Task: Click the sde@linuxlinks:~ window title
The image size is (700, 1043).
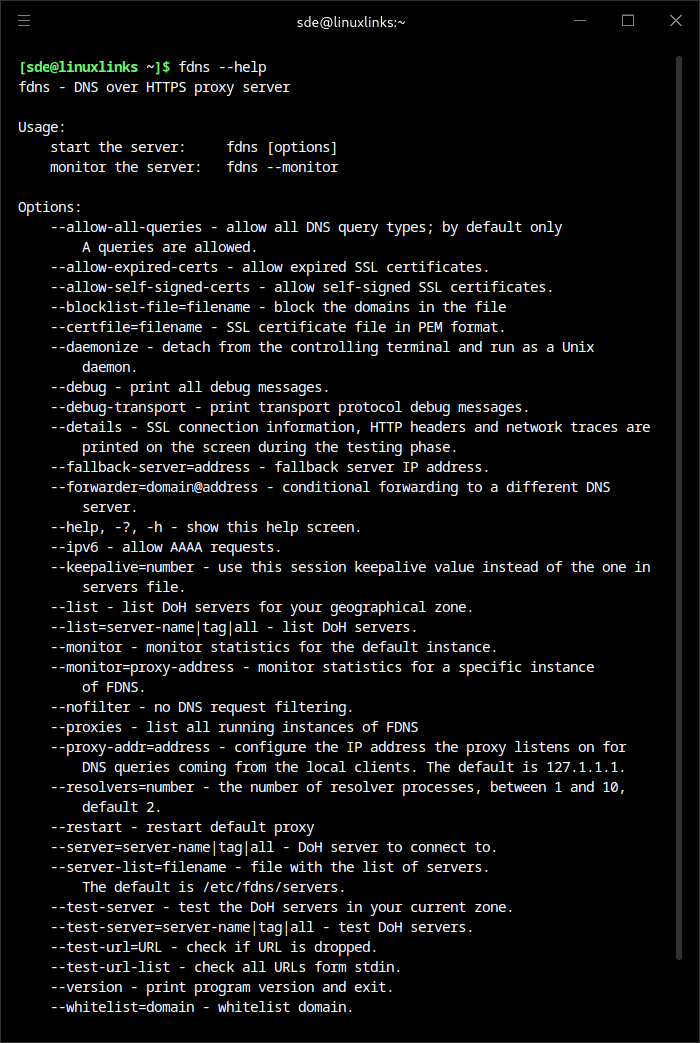Action: pos(351,22)
